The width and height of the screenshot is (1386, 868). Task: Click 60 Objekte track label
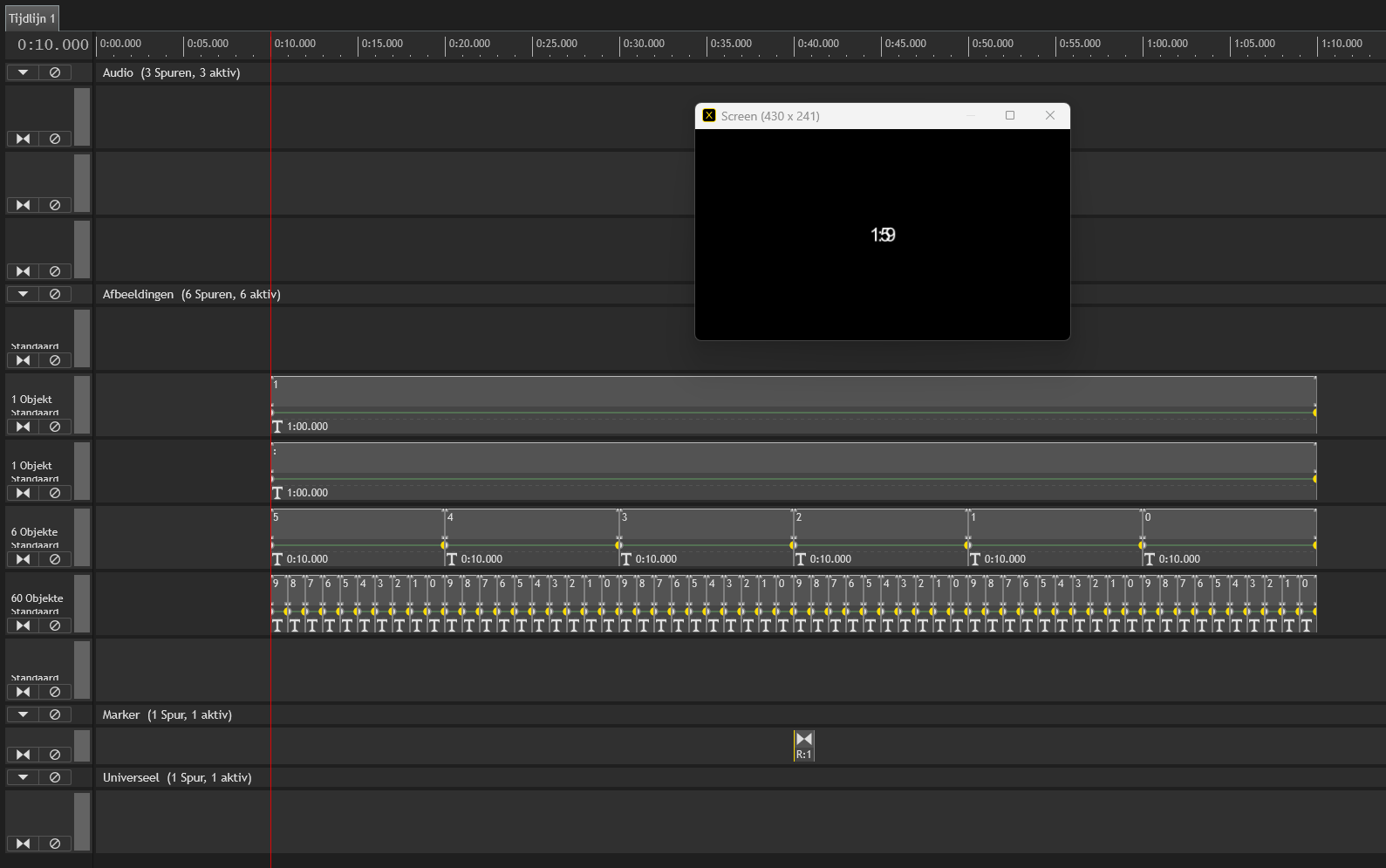pyautogui.click(x=38, y=598)
